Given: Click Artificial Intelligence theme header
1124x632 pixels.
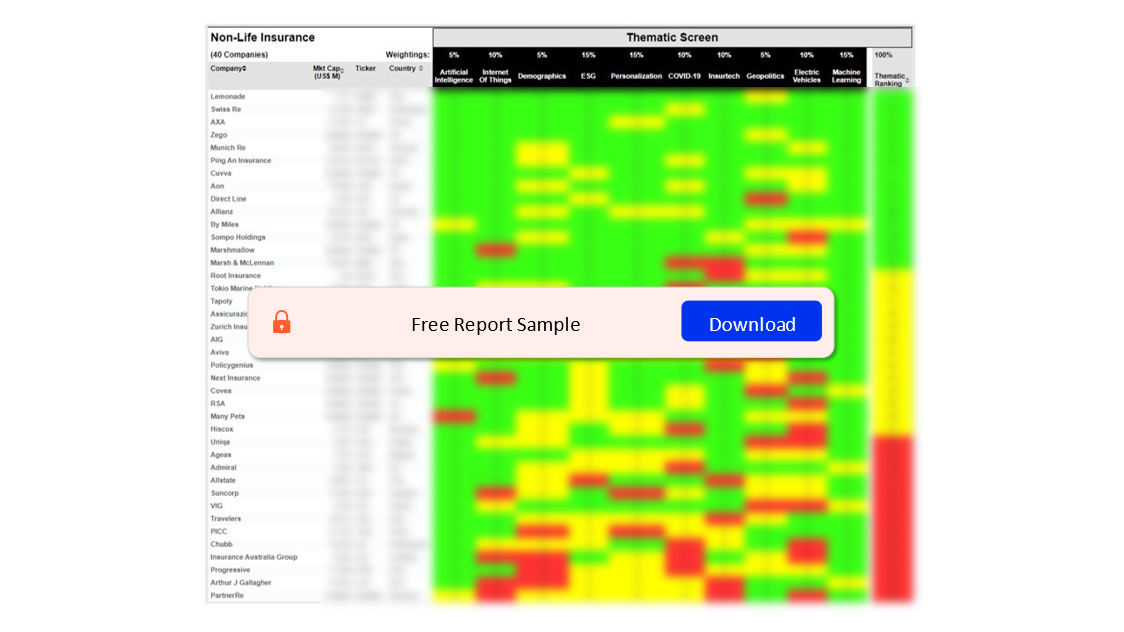Looking at the screenshot, I should click(454, 76).
